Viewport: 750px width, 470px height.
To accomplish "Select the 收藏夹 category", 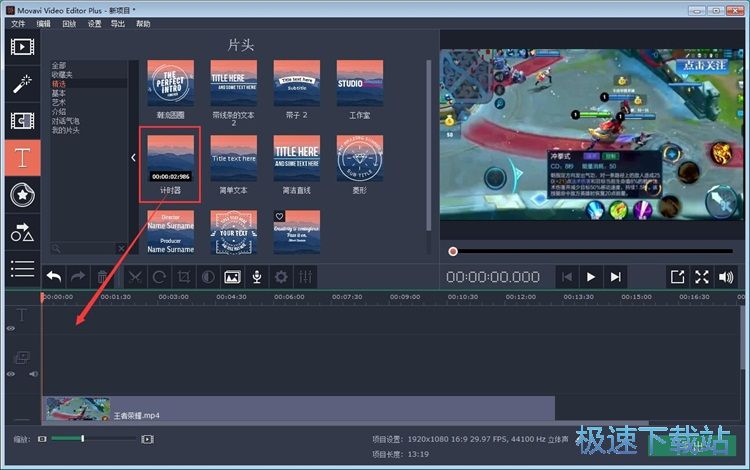I will coord(62,75).
